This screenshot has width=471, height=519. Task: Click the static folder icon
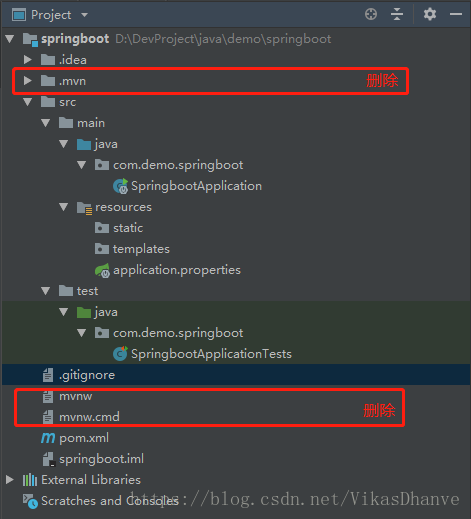[102, 228]
